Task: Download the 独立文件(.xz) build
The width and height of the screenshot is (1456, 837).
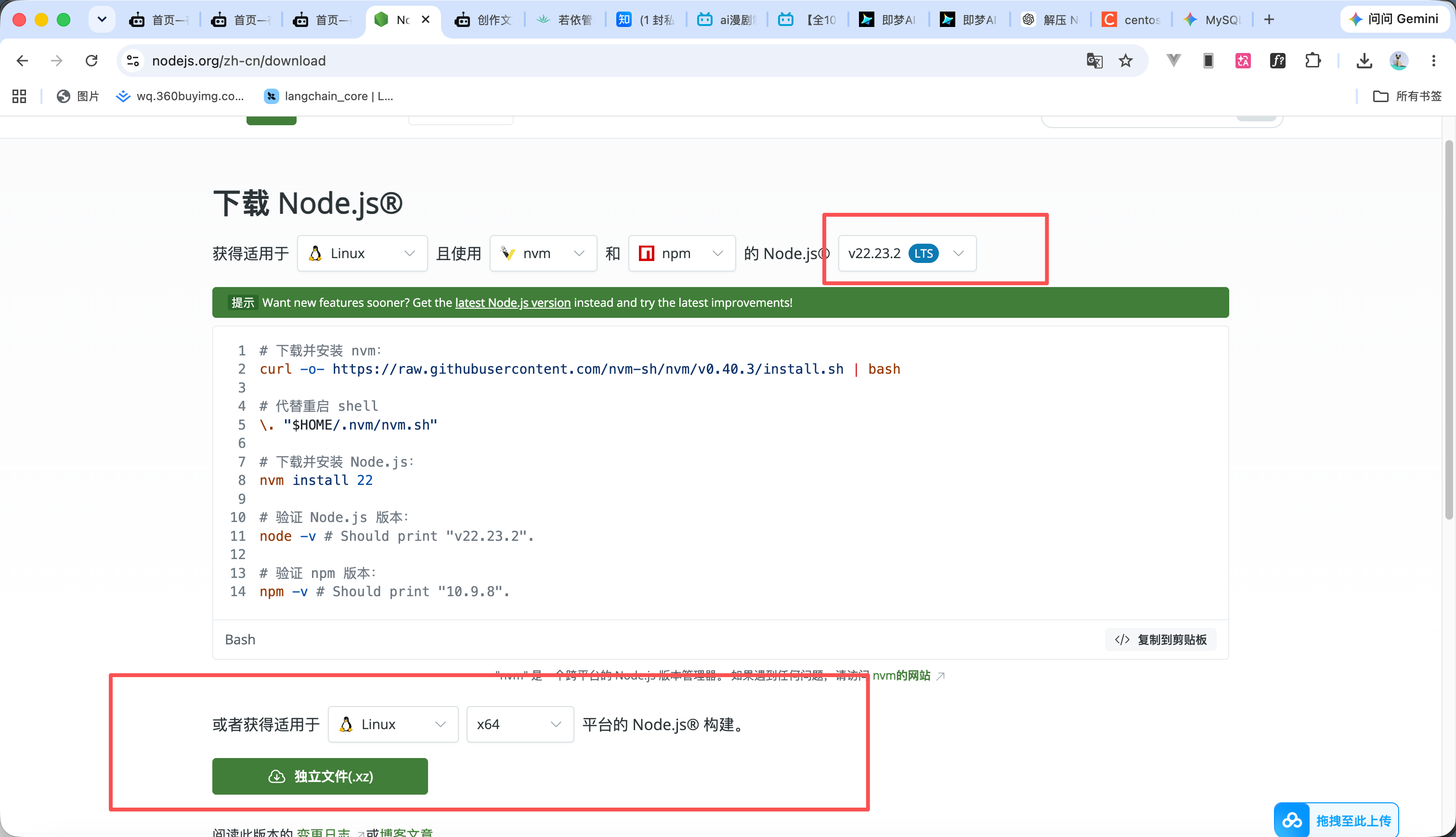Action: coord(320,776)
